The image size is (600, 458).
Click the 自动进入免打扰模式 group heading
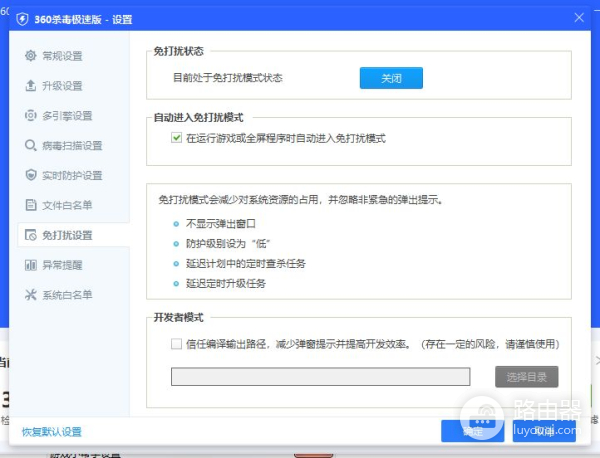coord(199,117)
